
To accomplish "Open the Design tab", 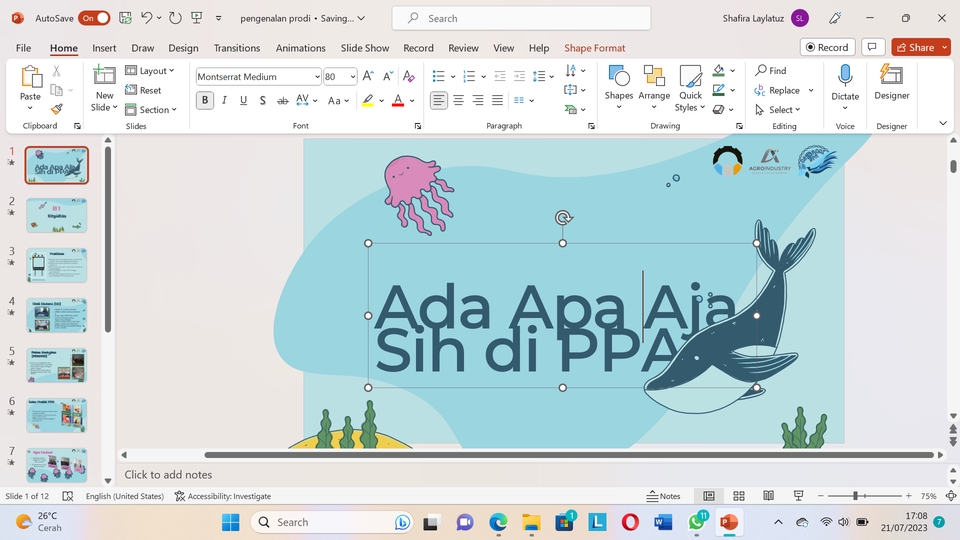I will [x=183, y=48].
